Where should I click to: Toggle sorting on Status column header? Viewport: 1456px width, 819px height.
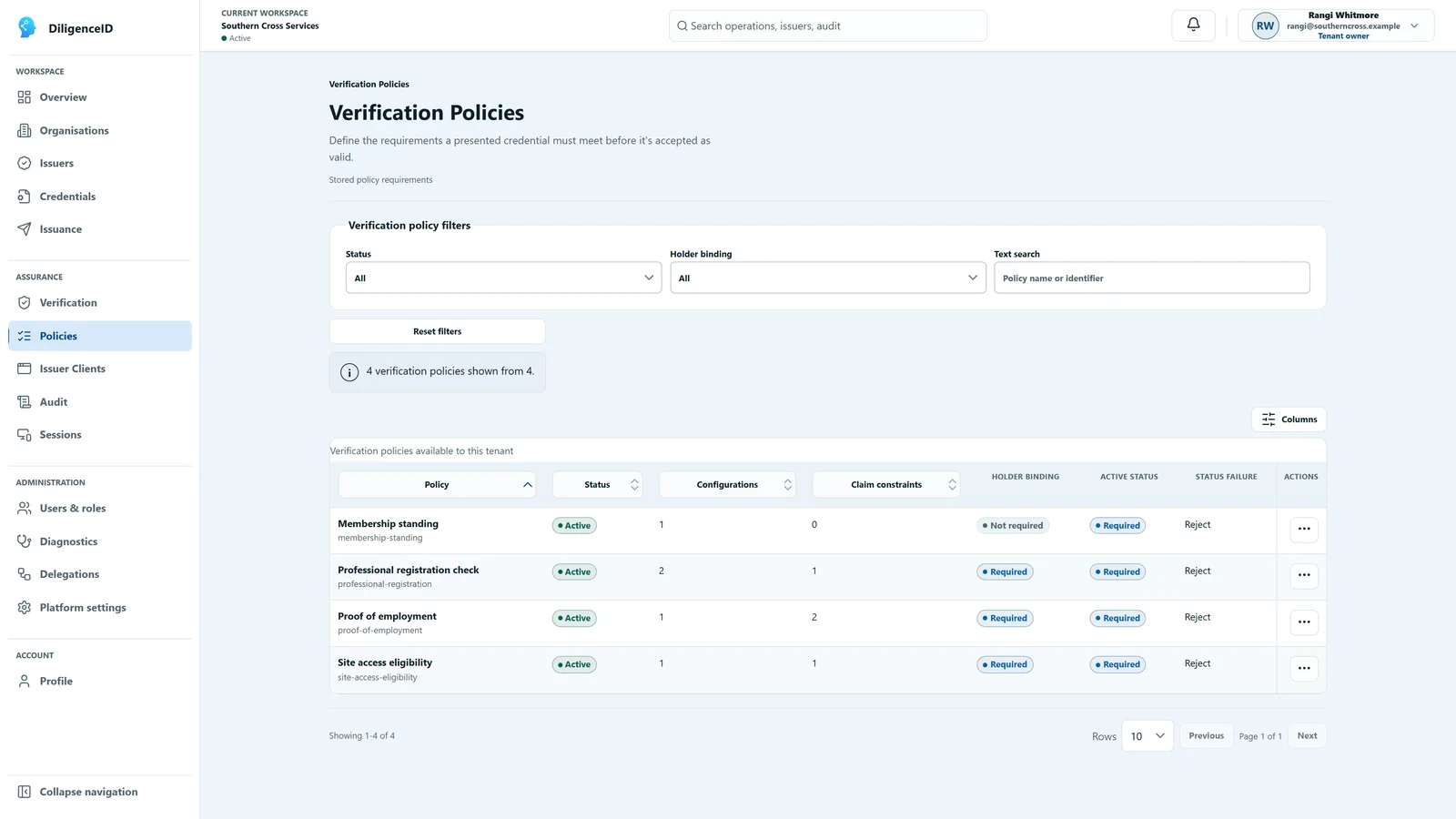[x=597, y=485]
